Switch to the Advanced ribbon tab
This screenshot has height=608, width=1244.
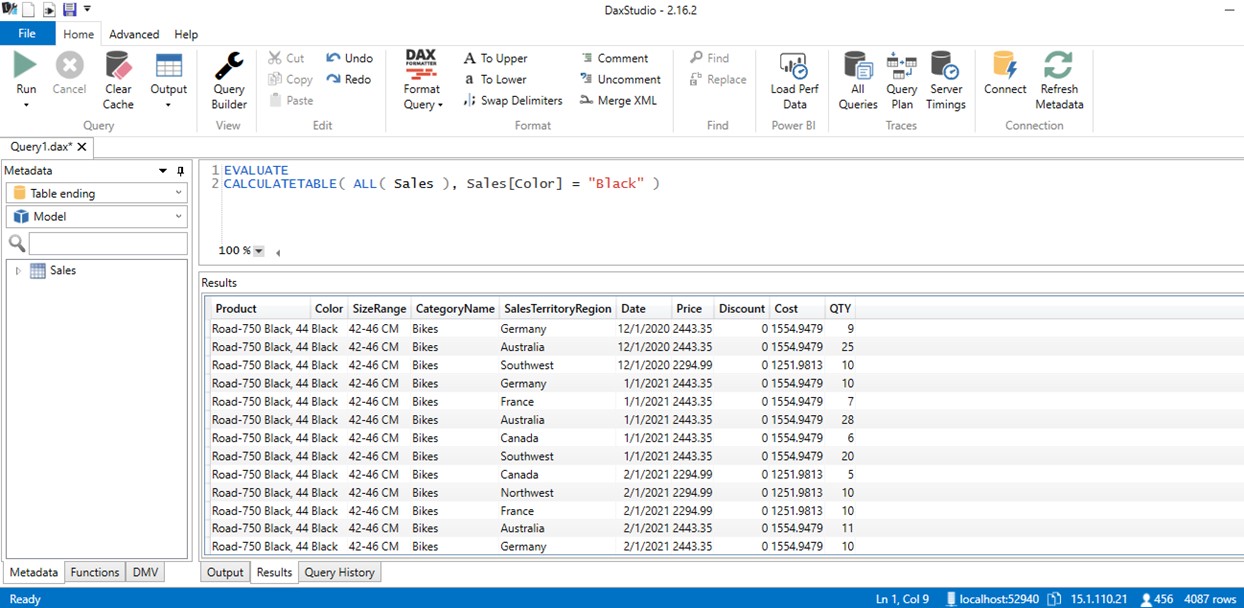click(x=134, y=34)
